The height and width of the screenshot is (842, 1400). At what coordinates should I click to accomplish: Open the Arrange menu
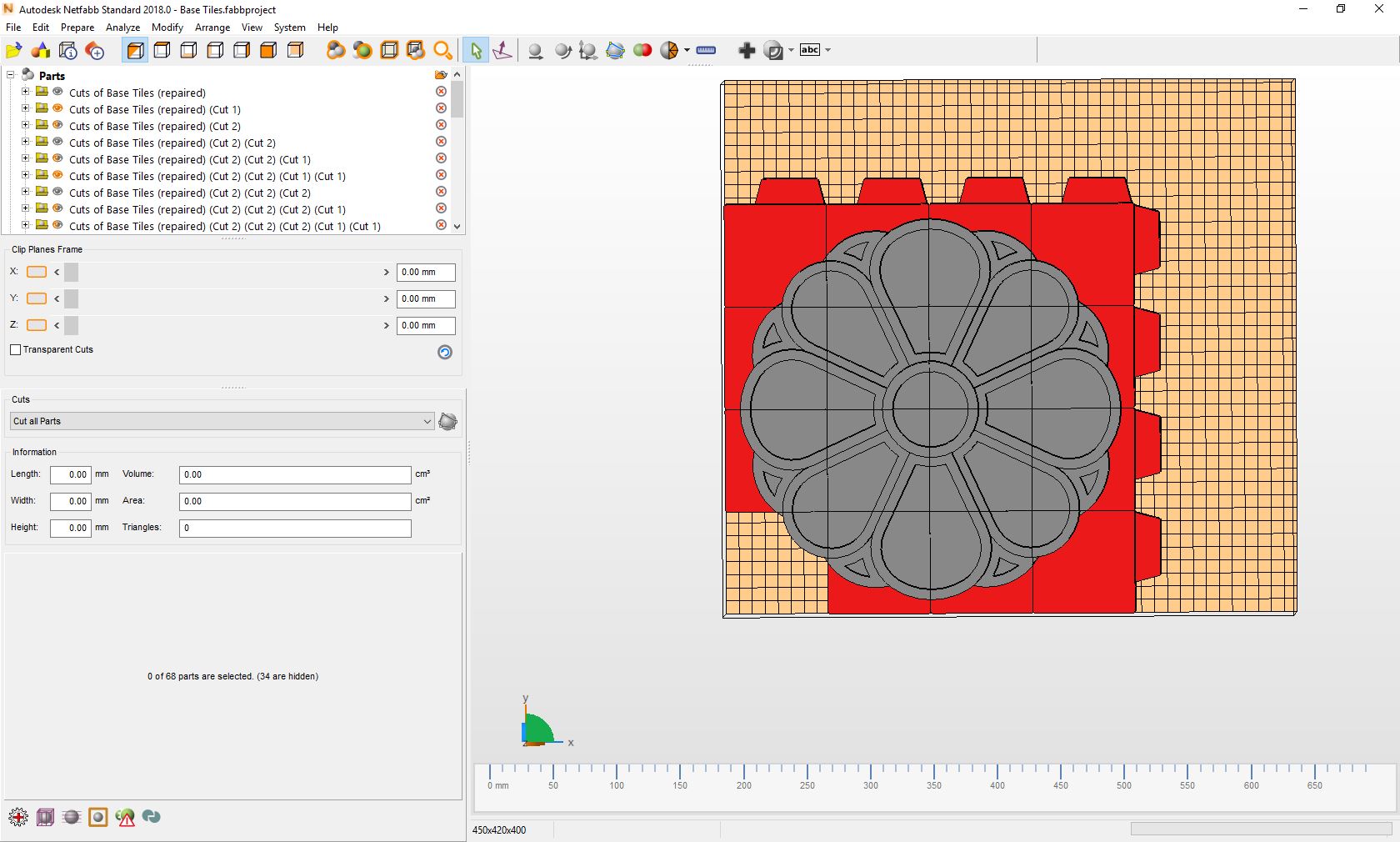click(x=212, y=27)
